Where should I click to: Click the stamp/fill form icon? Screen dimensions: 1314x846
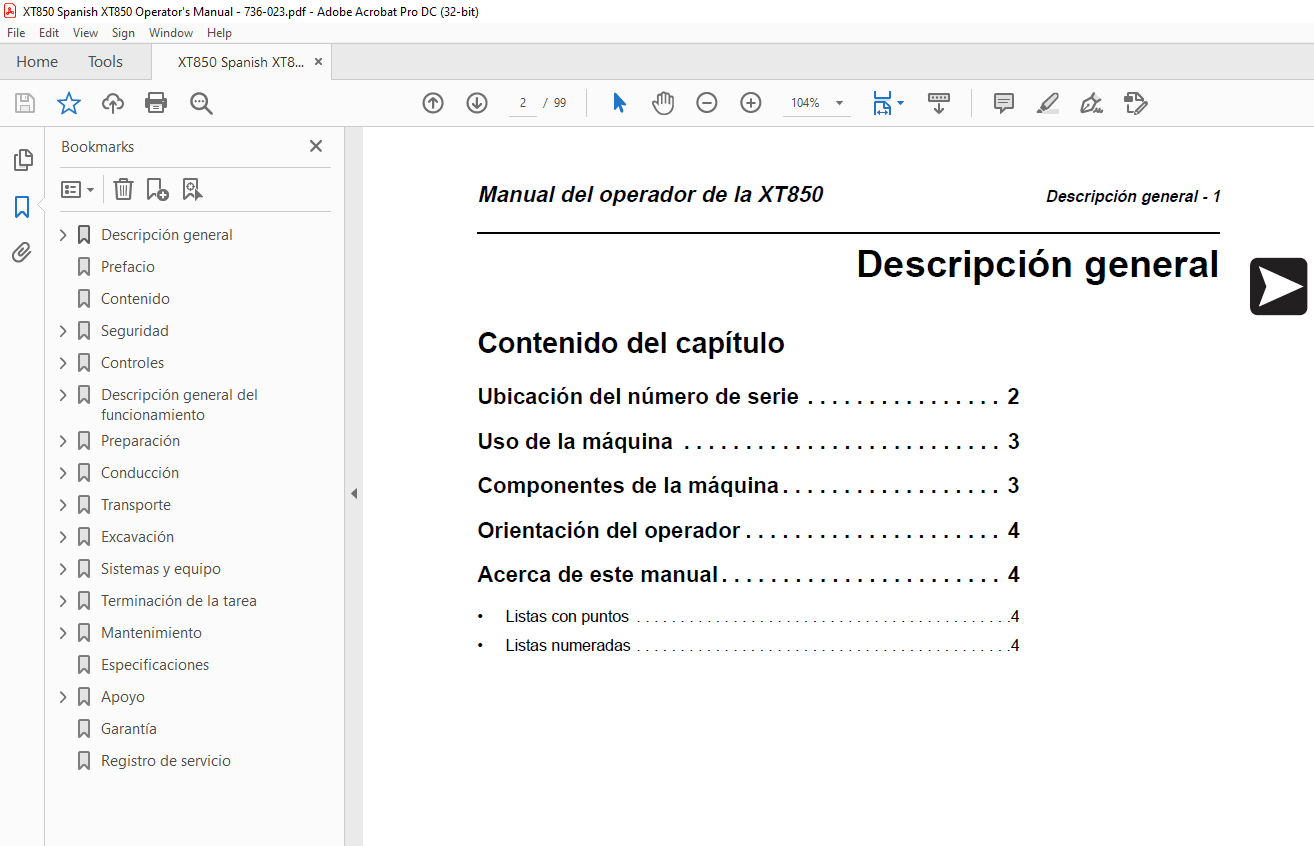coord(1135,103)
